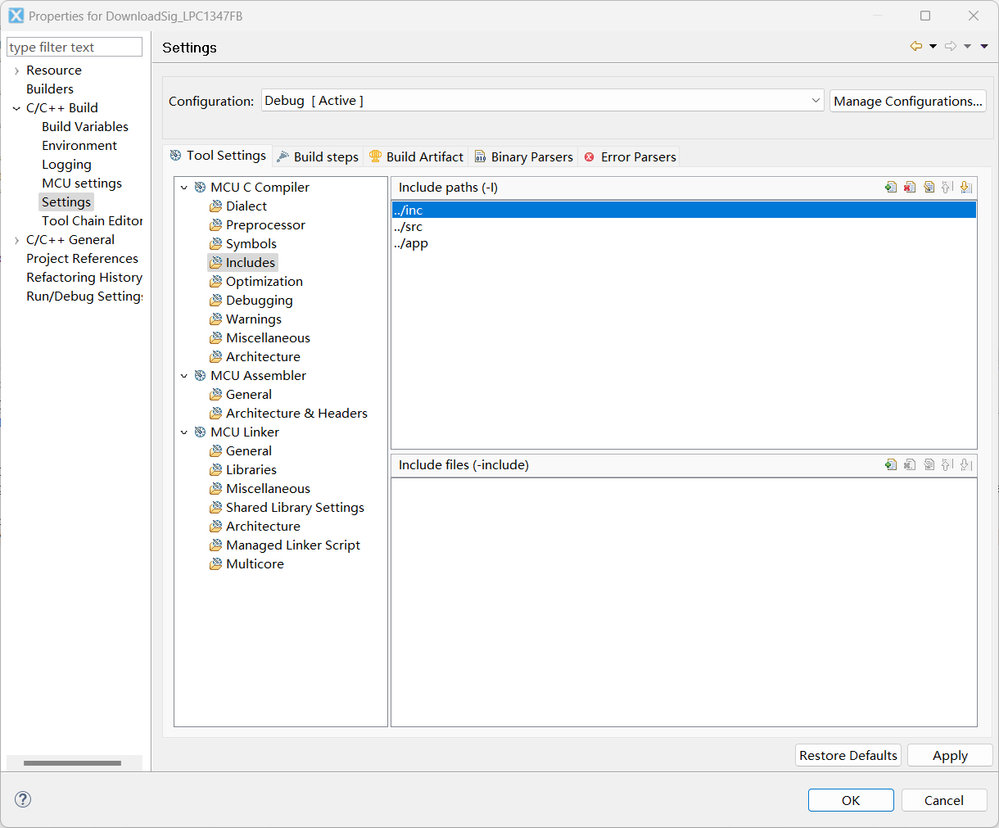Expand the C/C++ General node
999x828 pixels.
point(17,240)
